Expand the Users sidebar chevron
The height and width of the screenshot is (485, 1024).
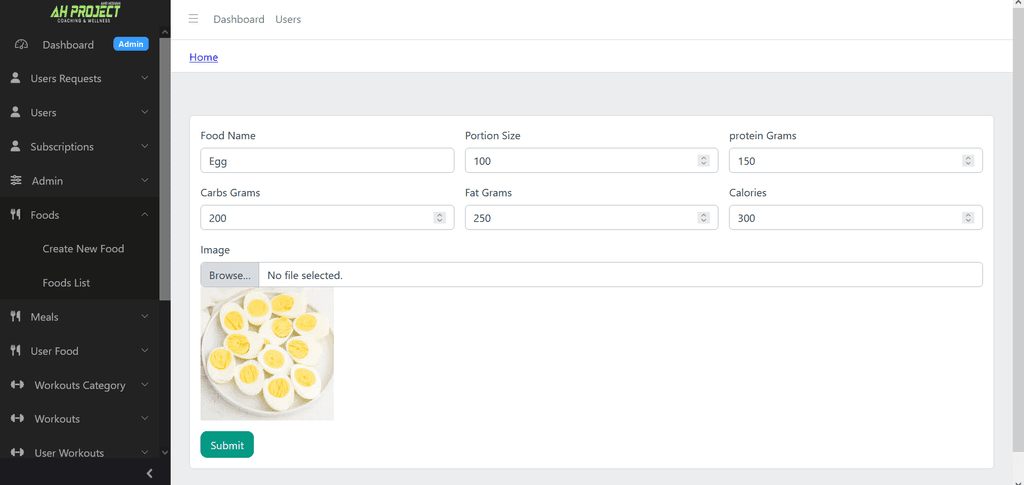click(x=145, y=112)
